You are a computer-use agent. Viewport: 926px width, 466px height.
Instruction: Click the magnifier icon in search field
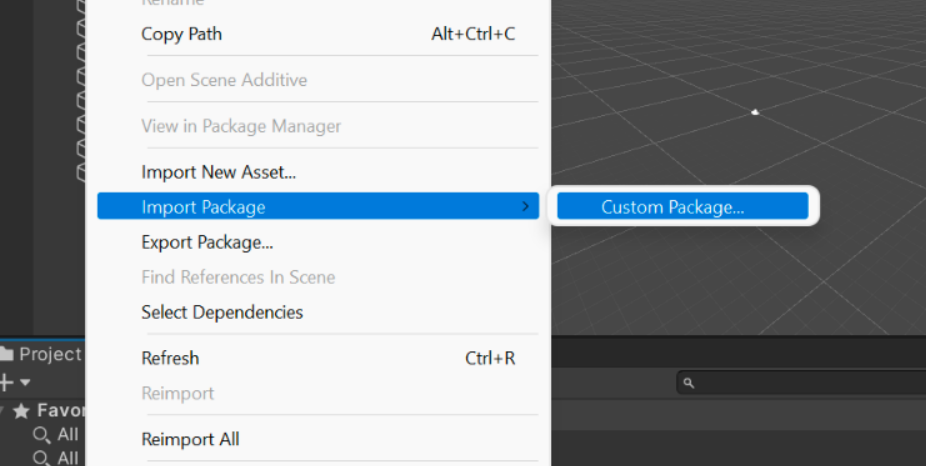click(x=688, y=383)
